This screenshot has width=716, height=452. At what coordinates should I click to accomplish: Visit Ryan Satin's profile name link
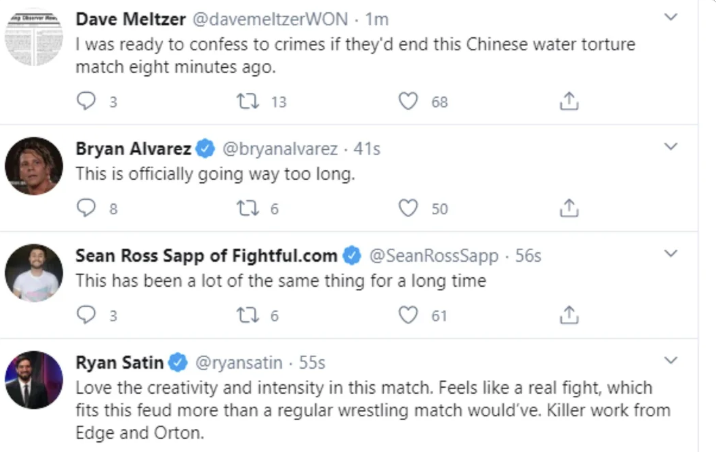(120, 362)
